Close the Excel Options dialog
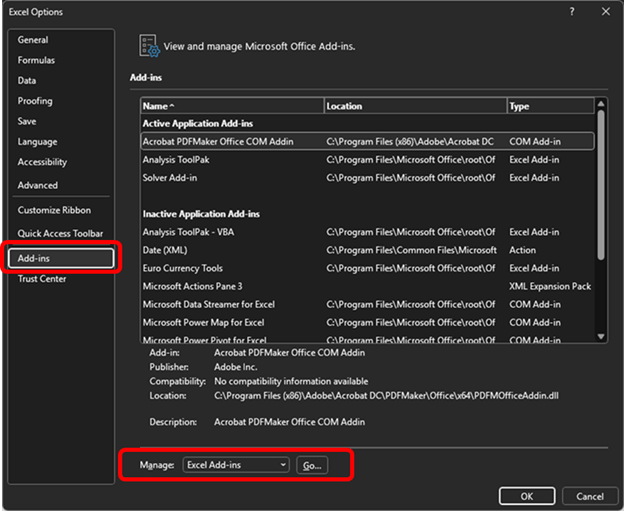Viewport: 624px width, 511px height. (605, 12)
